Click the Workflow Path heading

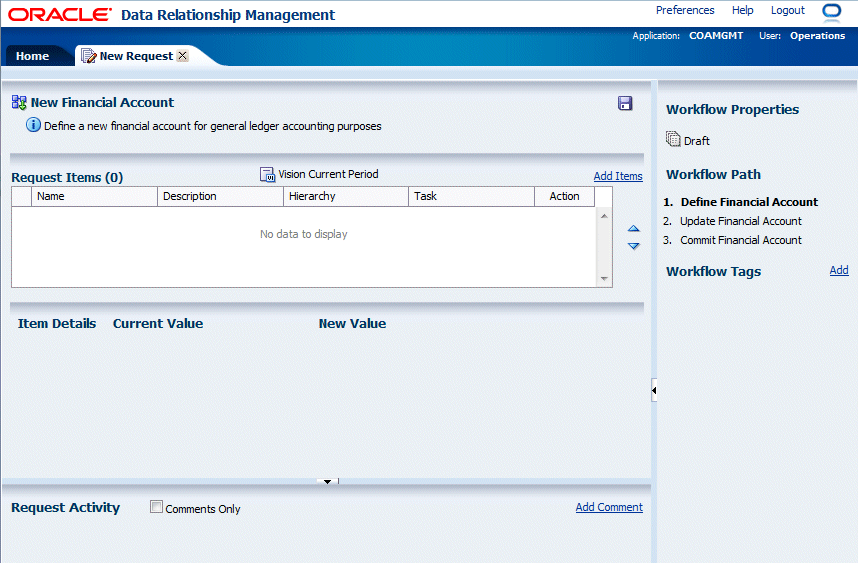point(714,175)
